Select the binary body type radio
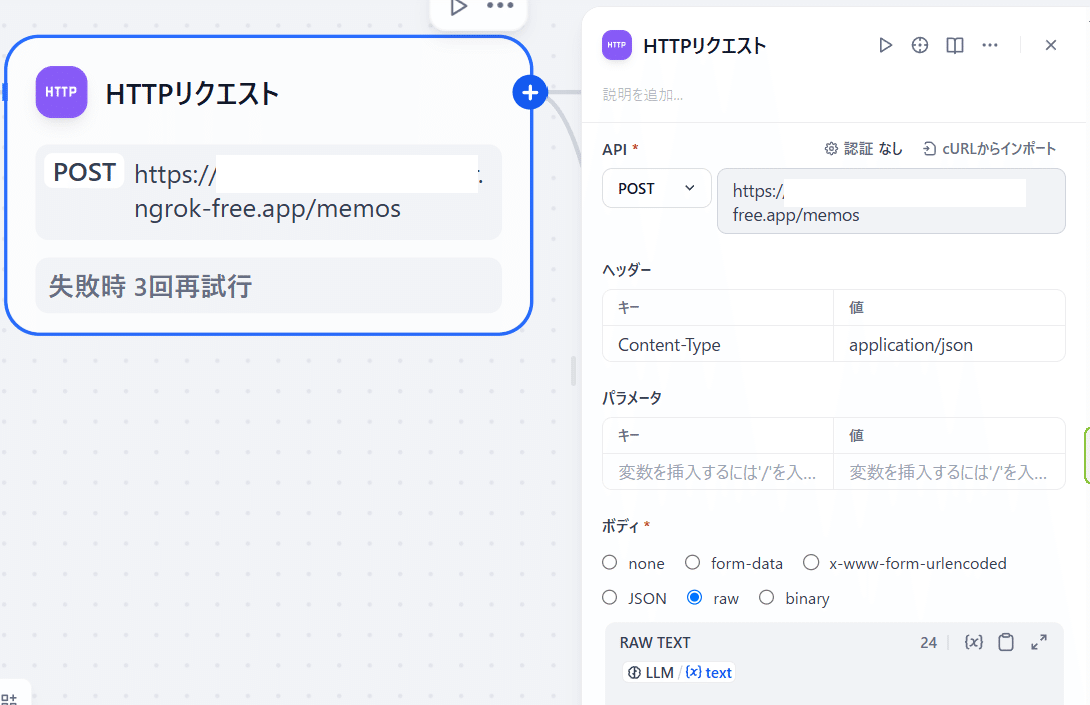The width and height of the screenshot is (1090, 705). click(766, 597)
